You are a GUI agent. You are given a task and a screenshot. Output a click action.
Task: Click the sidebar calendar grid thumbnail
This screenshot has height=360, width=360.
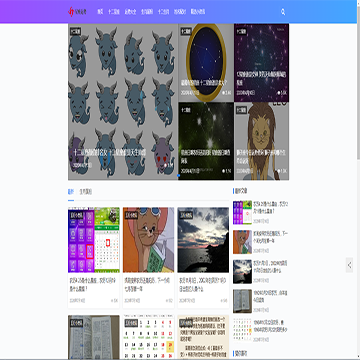click(242, 330)
